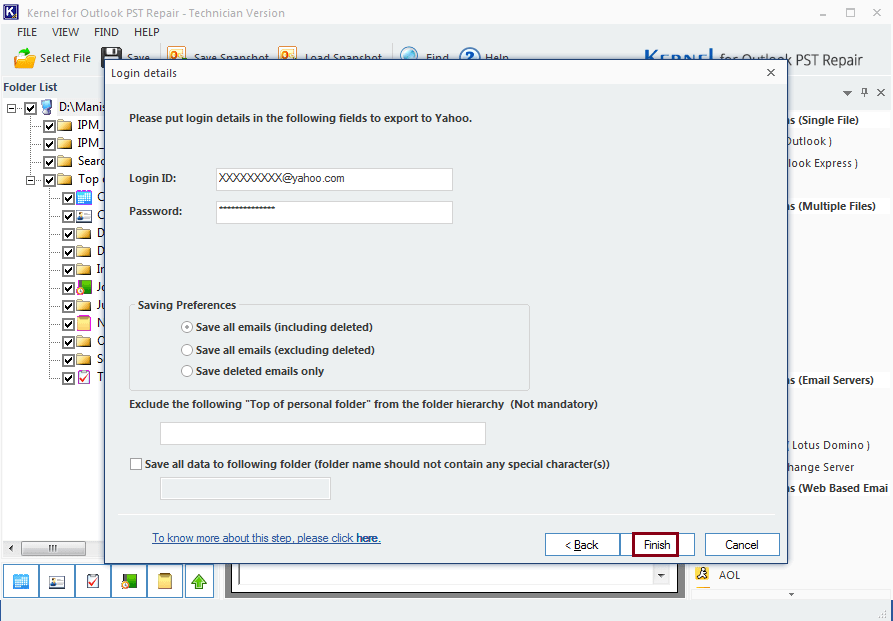Uncheck the checkbox beside the contact card icon

(x=68, y=216)
